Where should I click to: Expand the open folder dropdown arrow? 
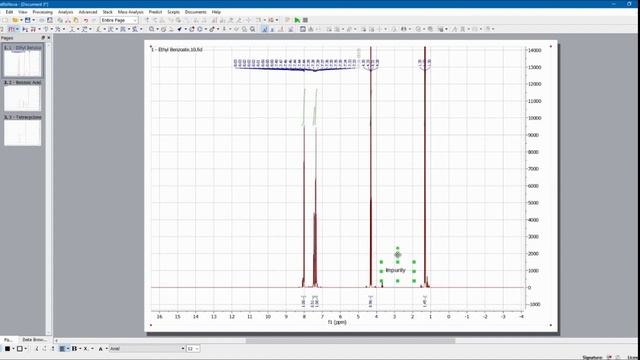click(21, 20)
